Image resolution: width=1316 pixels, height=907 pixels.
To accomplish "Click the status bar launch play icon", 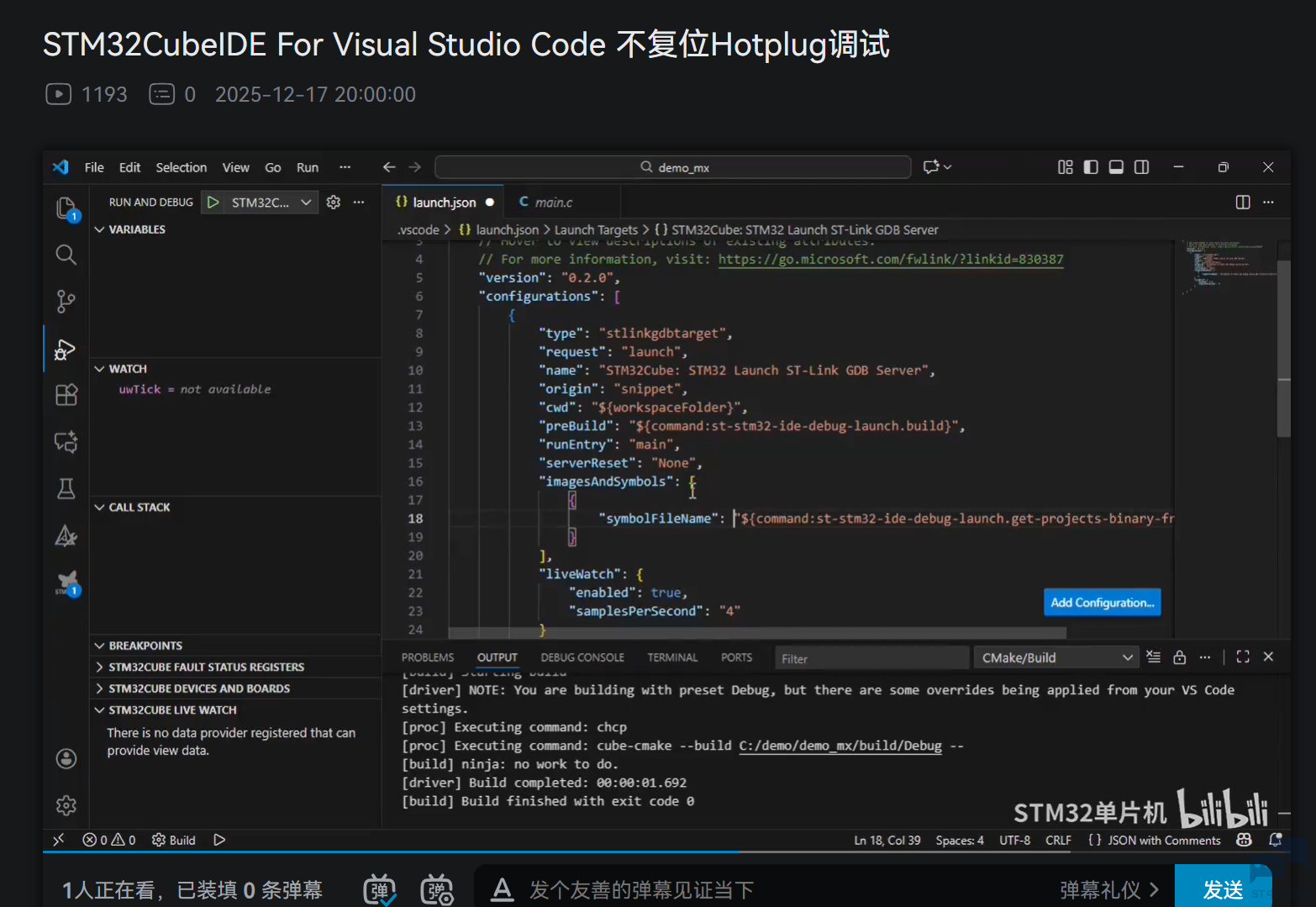I will click(219, 840).
